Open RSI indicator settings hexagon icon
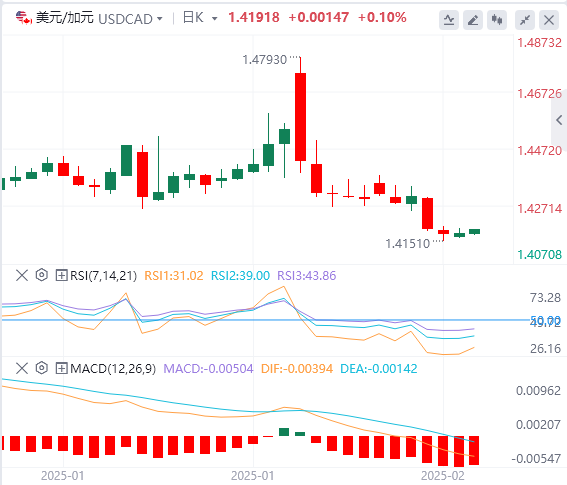567x485 pixels. 42,275
